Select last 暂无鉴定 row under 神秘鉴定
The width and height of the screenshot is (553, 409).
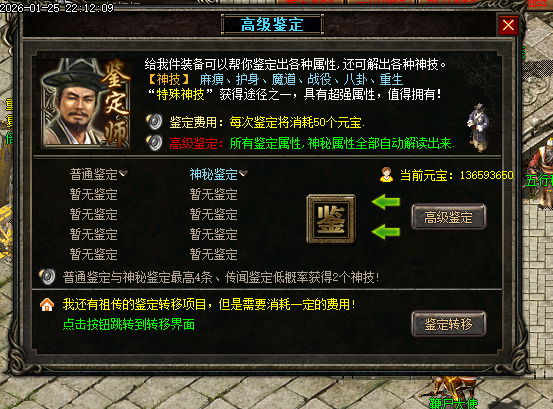pos(213,254)
